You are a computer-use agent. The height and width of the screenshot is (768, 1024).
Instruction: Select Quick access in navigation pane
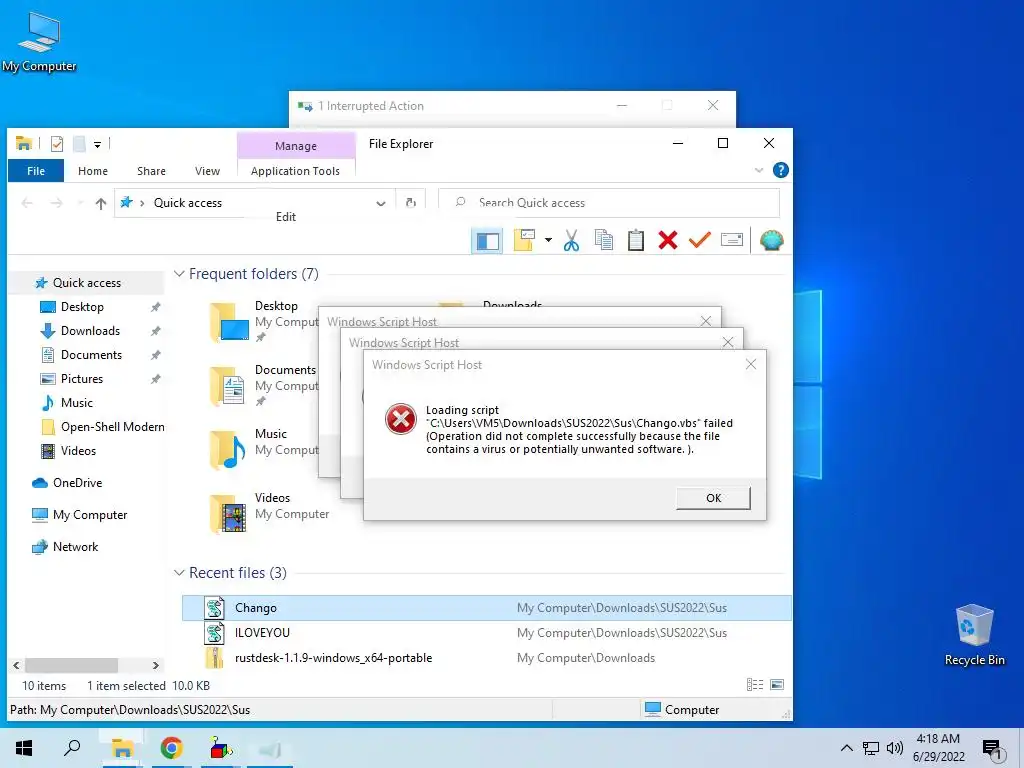tap(87, 283)
